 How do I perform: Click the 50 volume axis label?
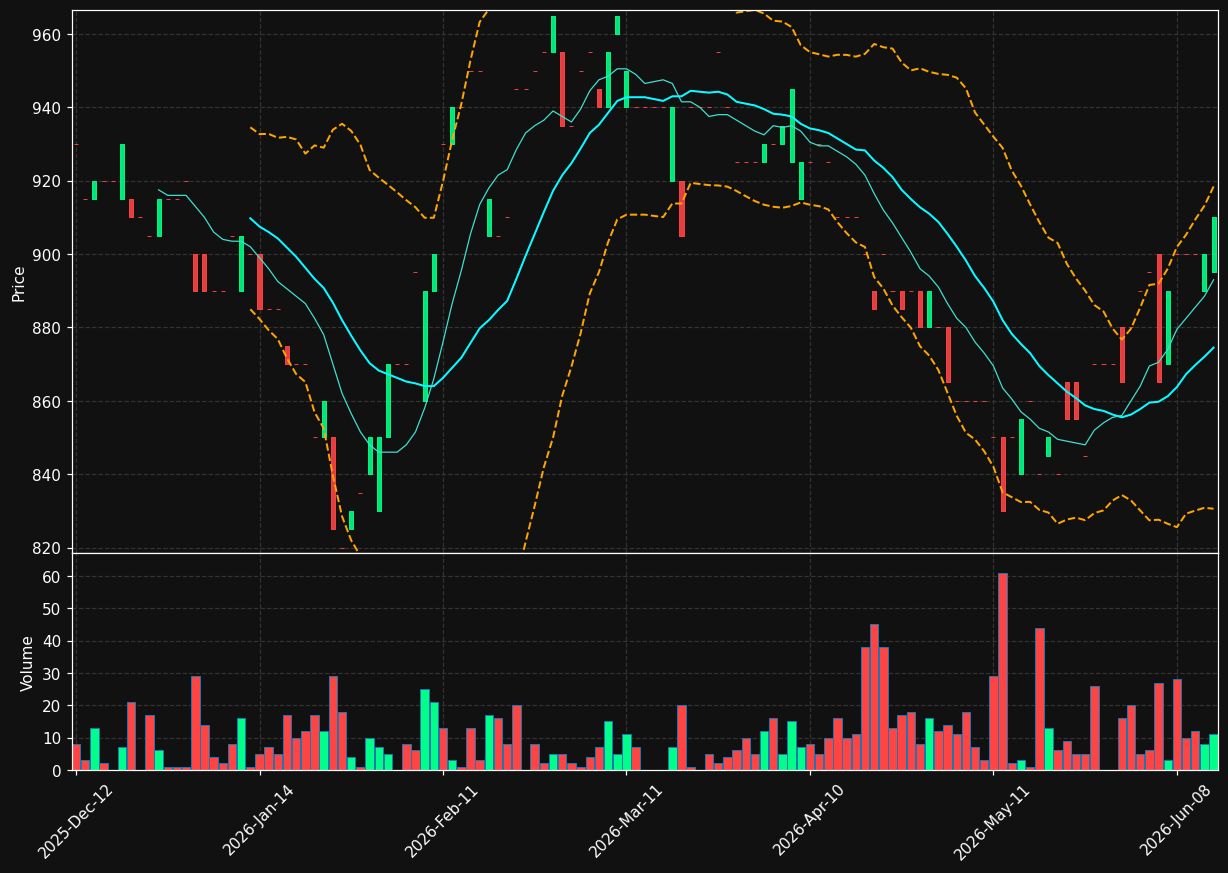click(53, 609)
